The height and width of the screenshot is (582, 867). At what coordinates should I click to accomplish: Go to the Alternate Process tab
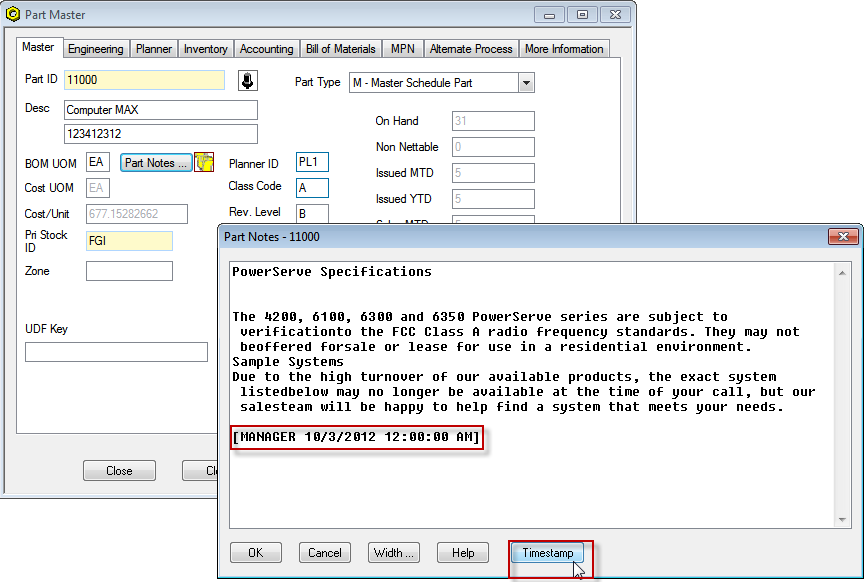pos(470,49)
